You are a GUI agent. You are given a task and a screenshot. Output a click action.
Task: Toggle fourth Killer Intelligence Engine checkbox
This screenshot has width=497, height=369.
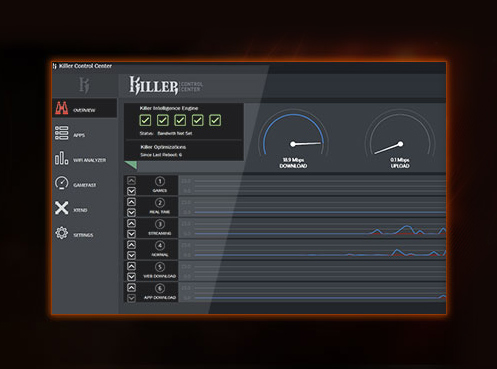pos(197,120)
